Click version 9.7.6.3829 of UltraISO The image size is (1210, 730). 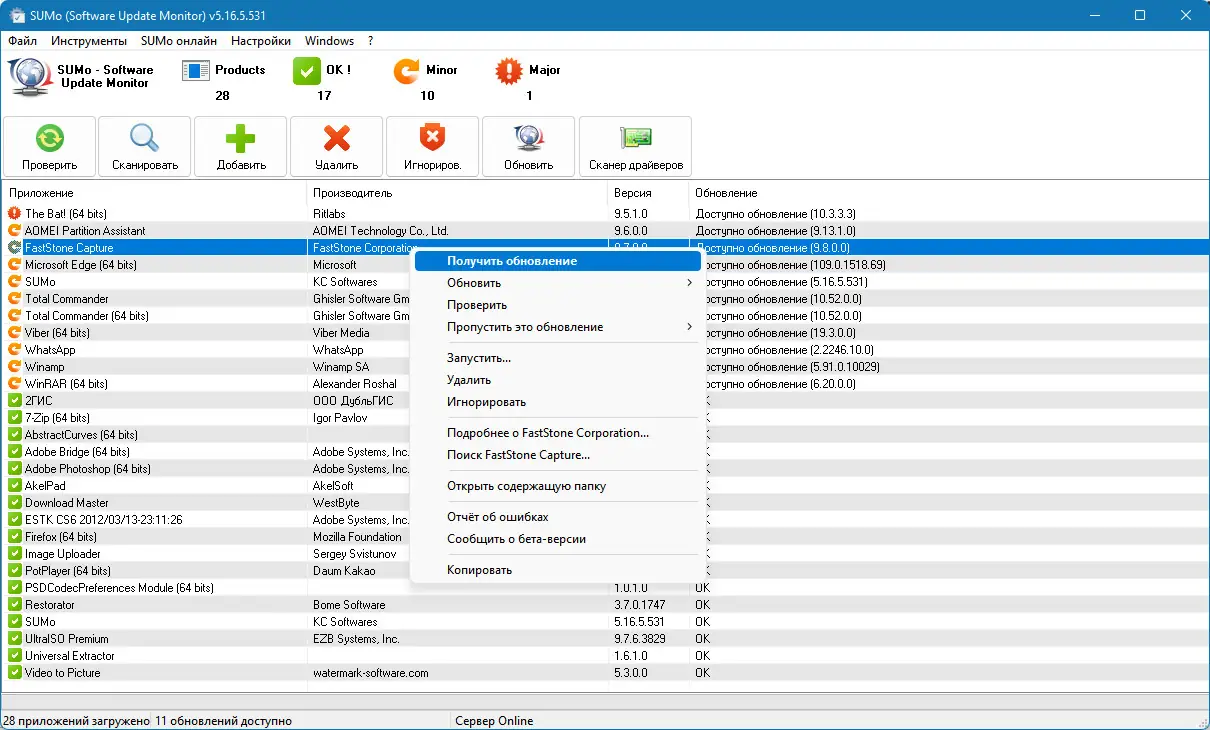pyautogui.click(x=640, y=639)
